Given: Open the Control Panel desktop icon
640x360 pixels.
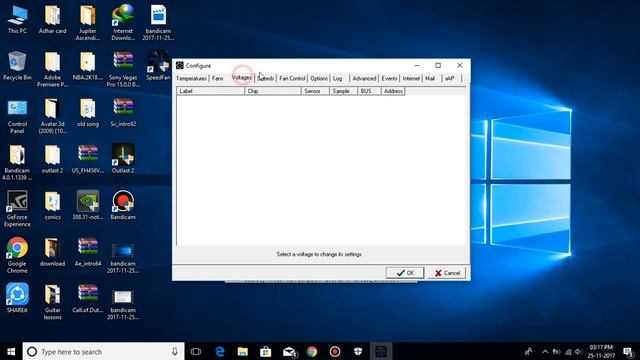Looking at the screenshot, I should 17,116.
